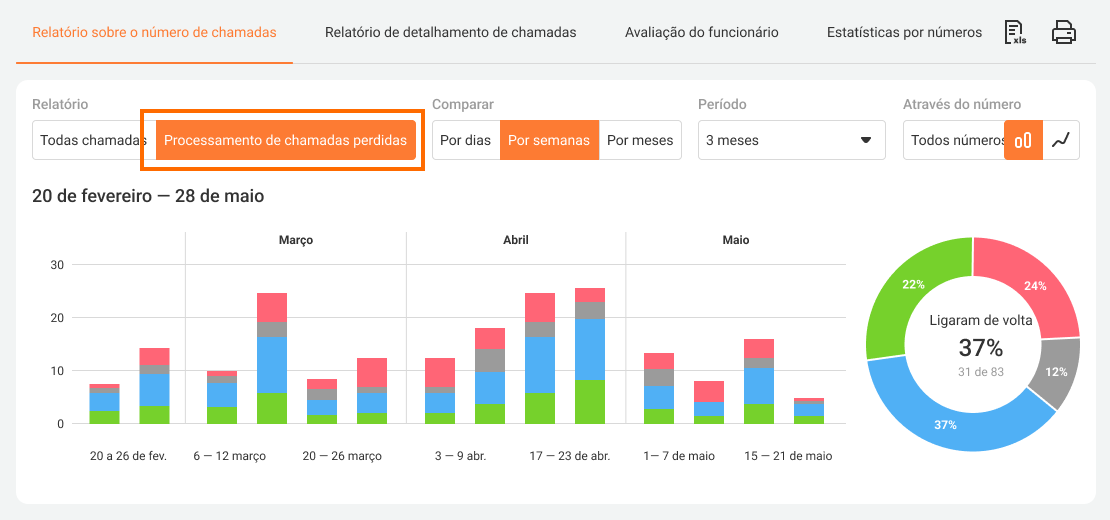Click the tallest bar, 17 — 23 de abr.
Image resolution: width=1110 pixels, height=520 pixels.
click(x=590, y=355)
